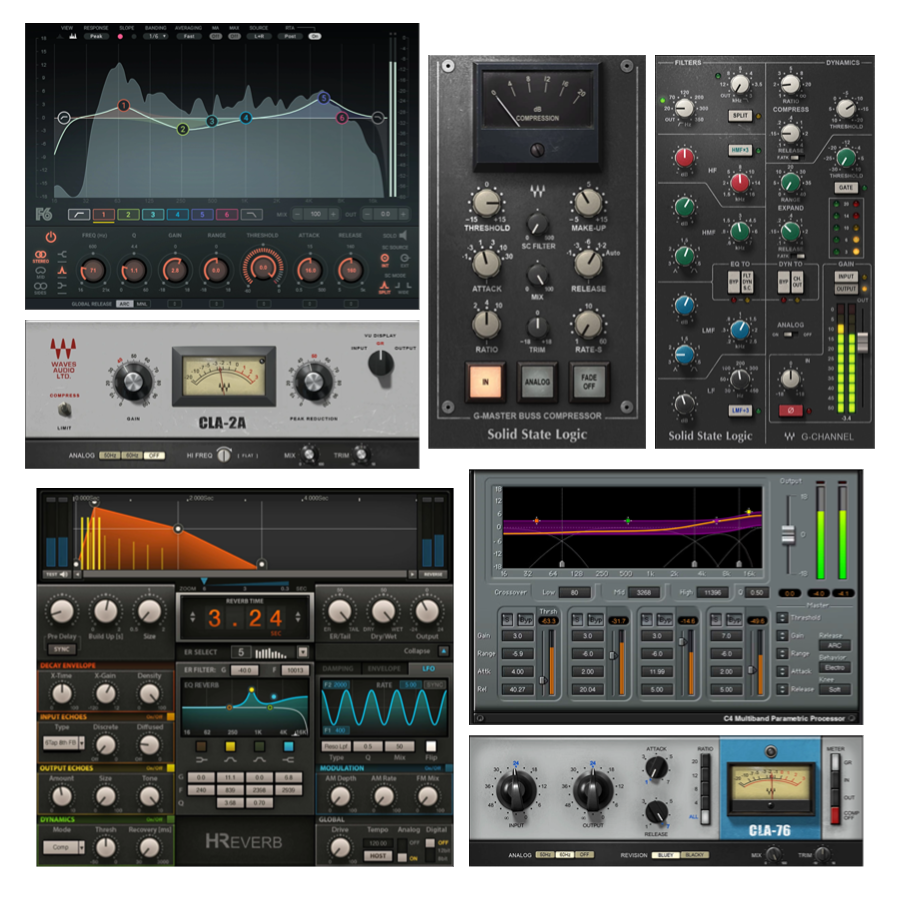
Task: Click H-Reverb Test speaker button
Action: click(56, 574)
